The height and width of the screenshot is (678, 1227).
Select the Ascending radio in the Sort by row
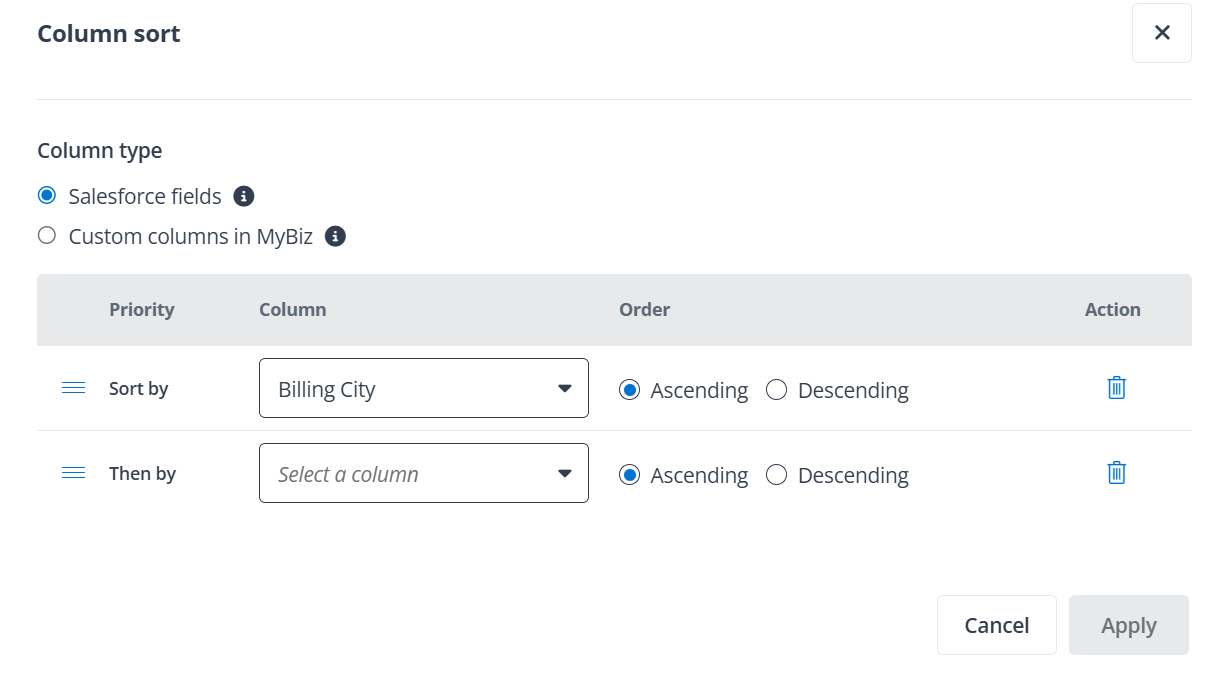coord(629,390)
